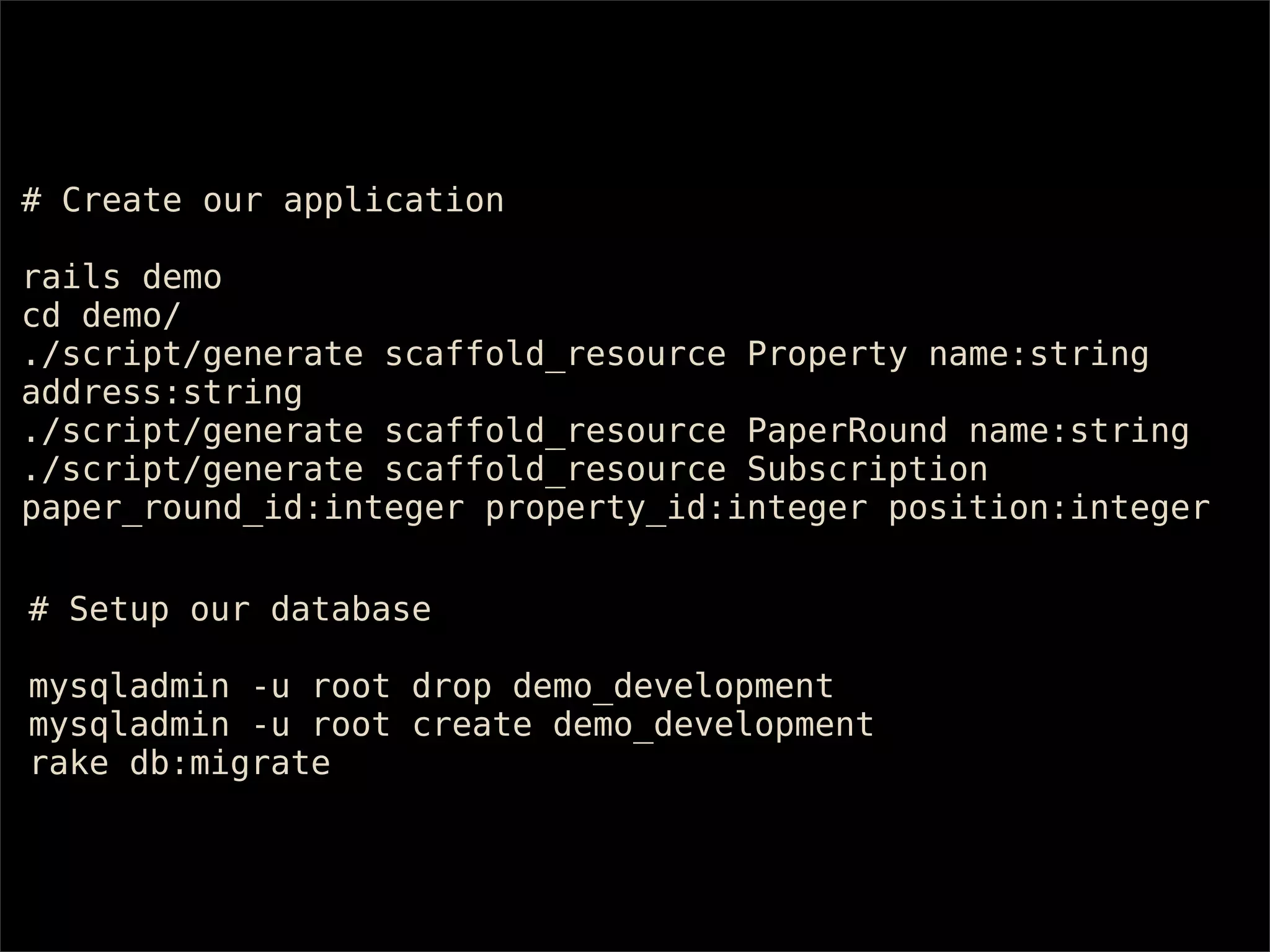Click the '# Create our application' comment line

coord(263,201)
